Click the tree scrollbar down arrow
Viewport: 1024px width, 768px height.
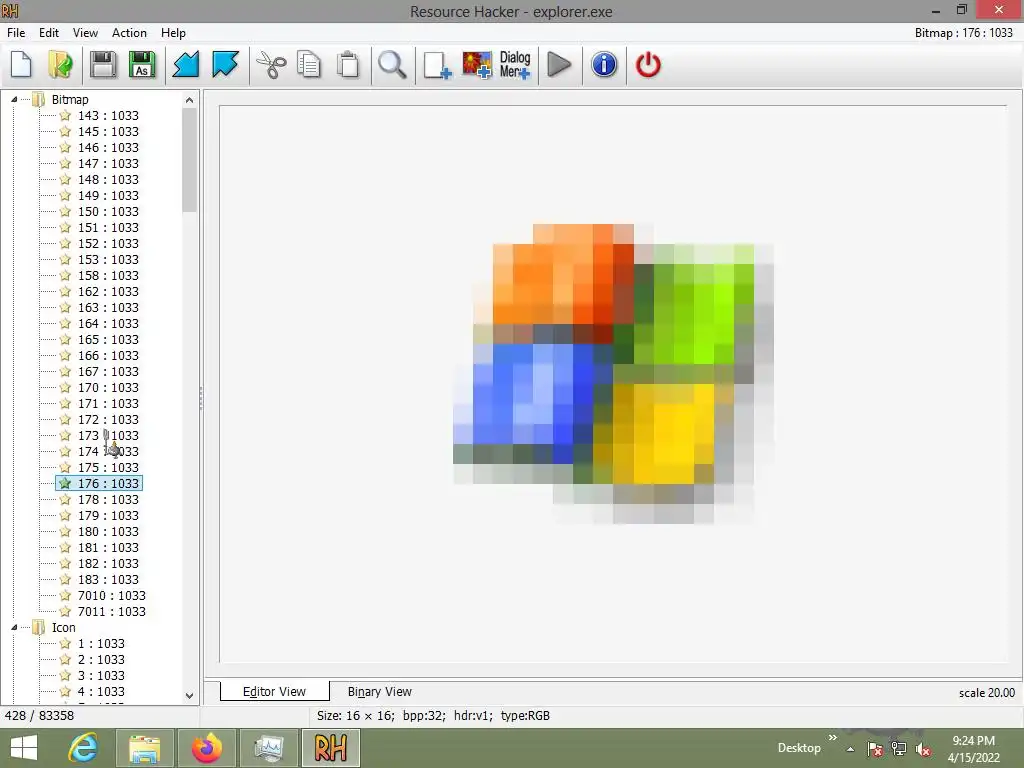[x=189, y=696]
